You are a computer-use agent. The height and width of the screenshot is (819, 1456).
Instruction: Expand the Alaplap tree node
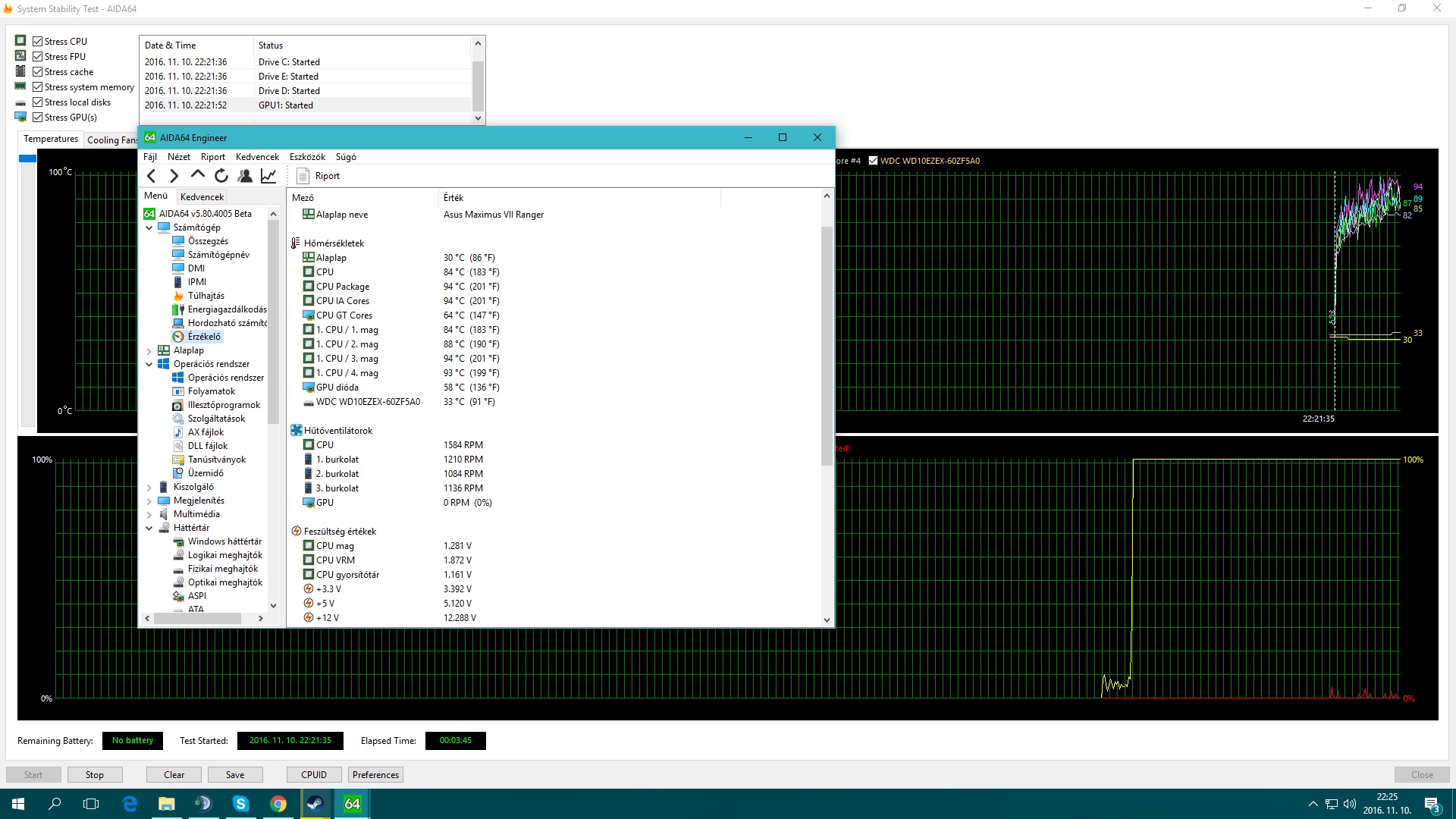[x=149, y=350]
